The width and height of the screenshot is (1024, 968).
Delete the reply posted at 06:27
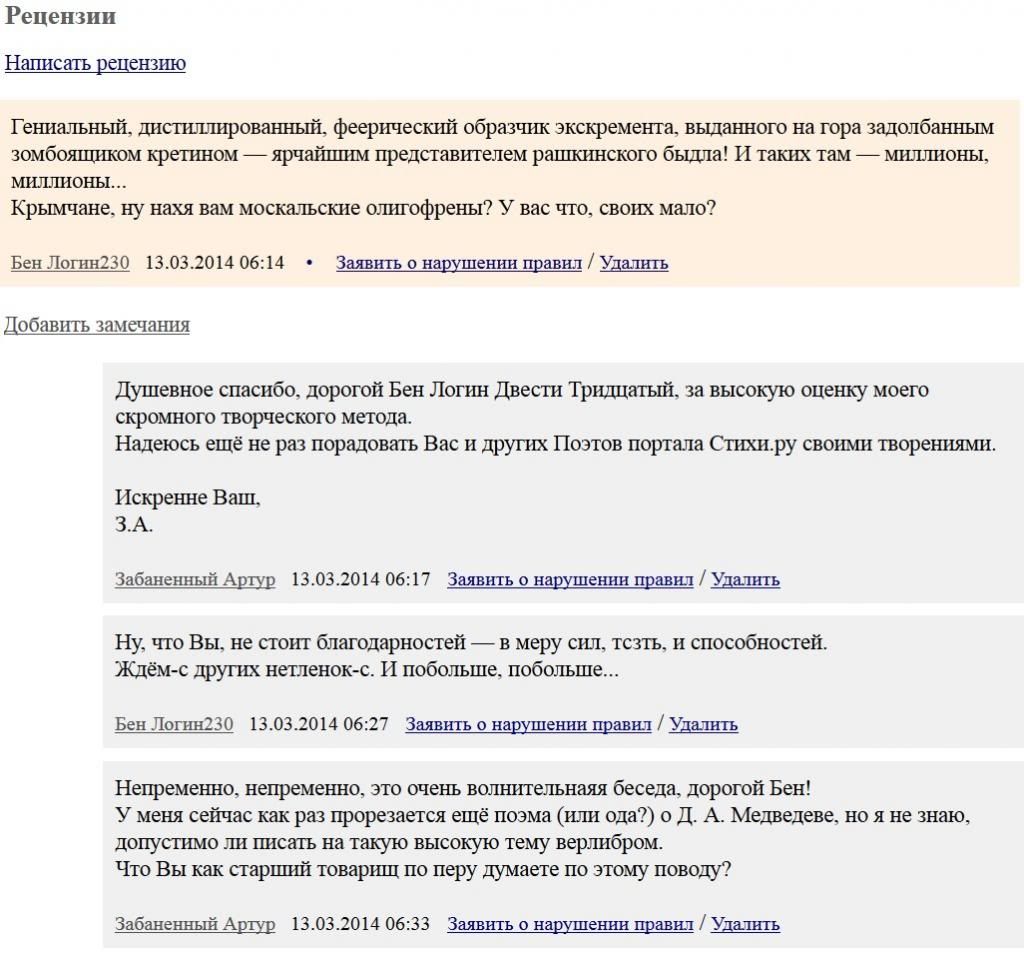[x=703, y=724]
